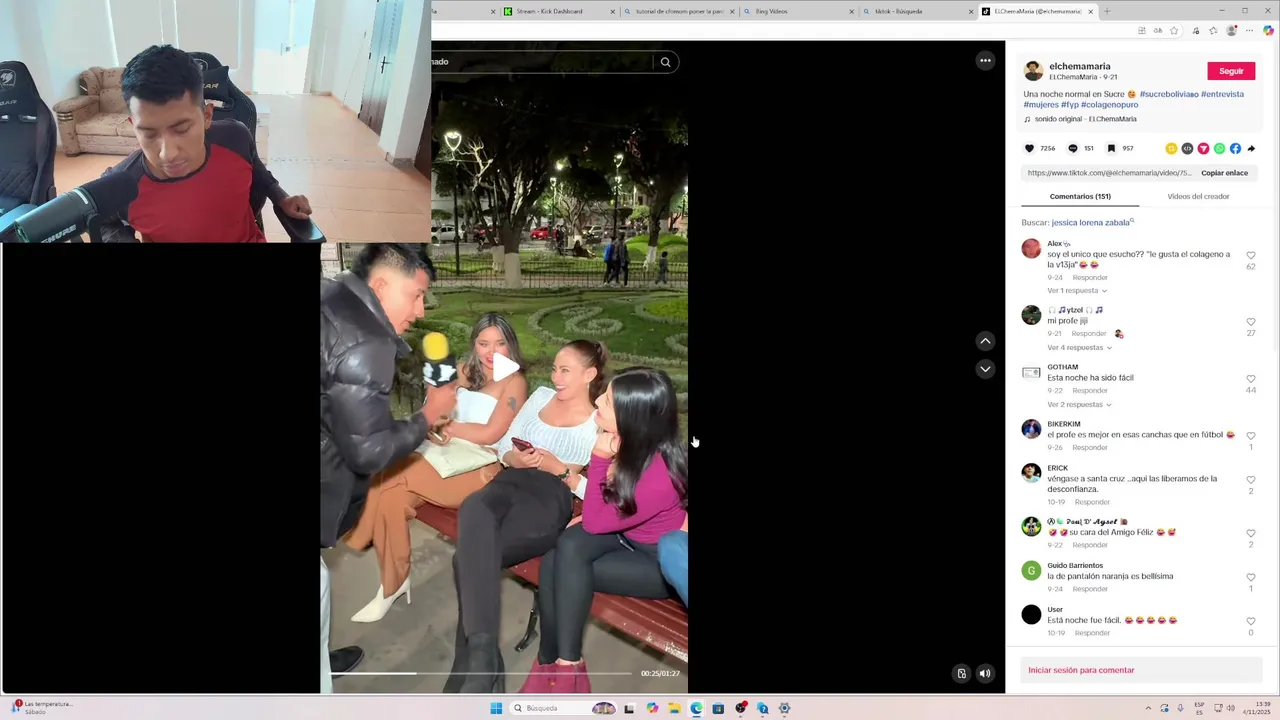Go to the previous video with the up arrow
Screen dimensions: 1280x720
(x=985, y=341)
